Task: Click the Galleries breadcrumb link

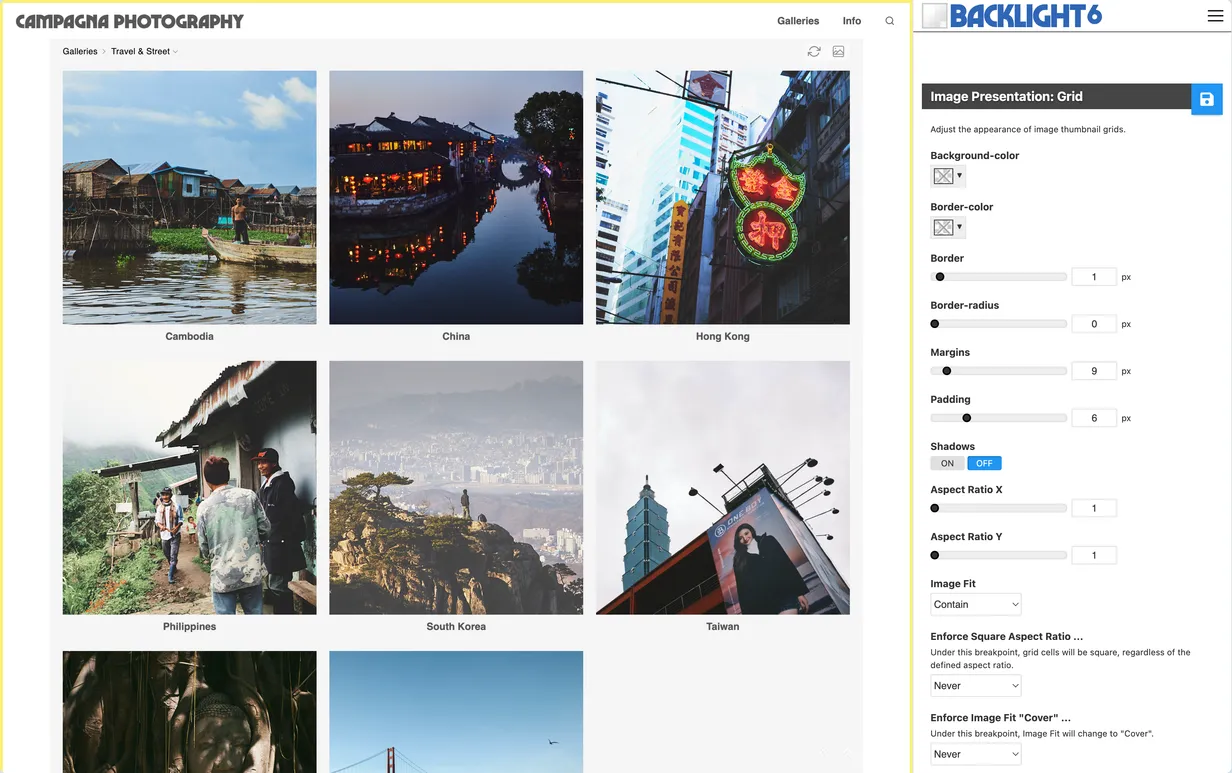Action: [x=80, y=51]
